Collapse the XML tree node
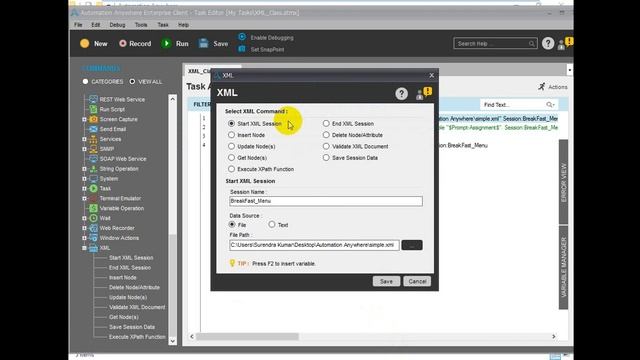Image resolution: width=640 pixels, height=360 pixels. (84, 248)
